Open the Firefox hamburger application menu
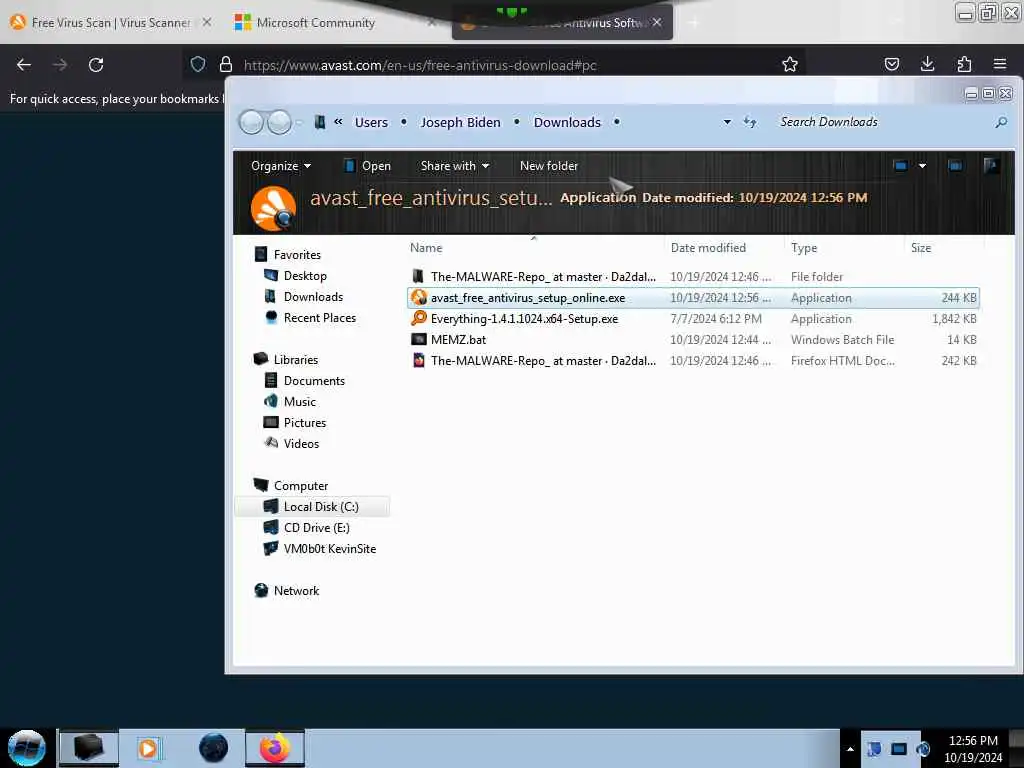 point(1000,64)
